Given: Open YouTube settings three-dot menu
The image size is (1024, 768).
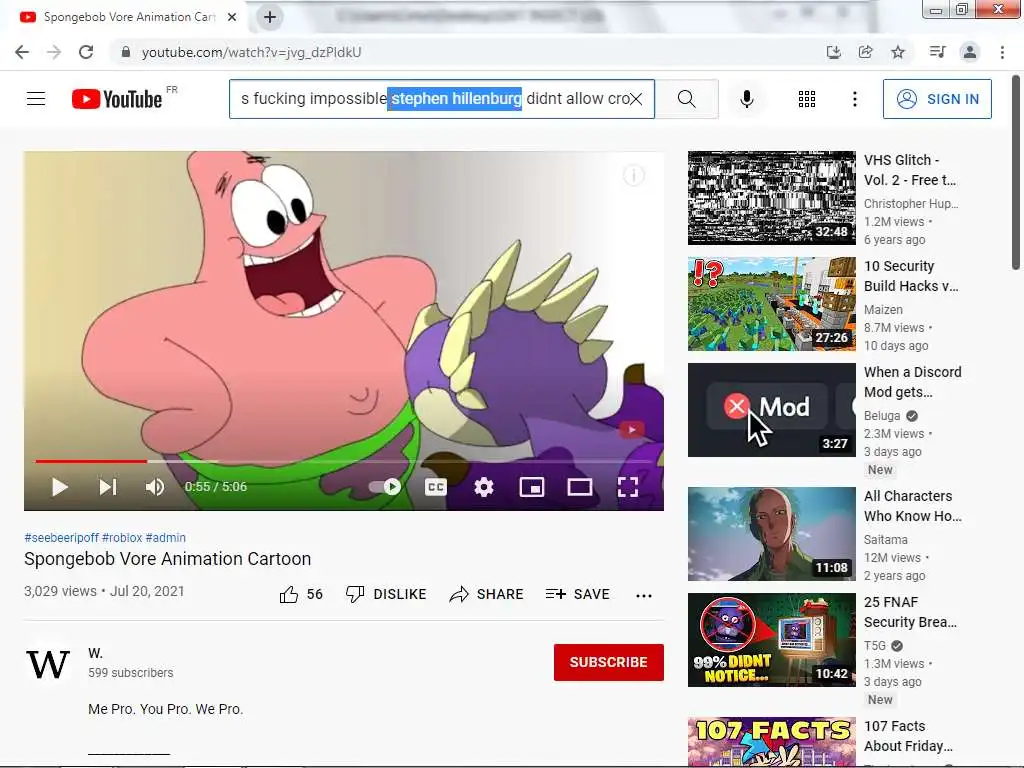Looking at the screenshot, I should pos(854,99).
